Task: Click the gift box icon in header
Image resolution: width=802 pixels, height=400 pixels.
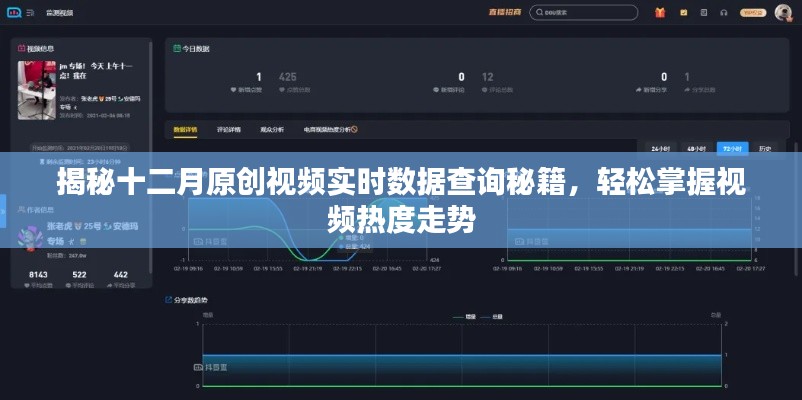Action: pos(659,12)
